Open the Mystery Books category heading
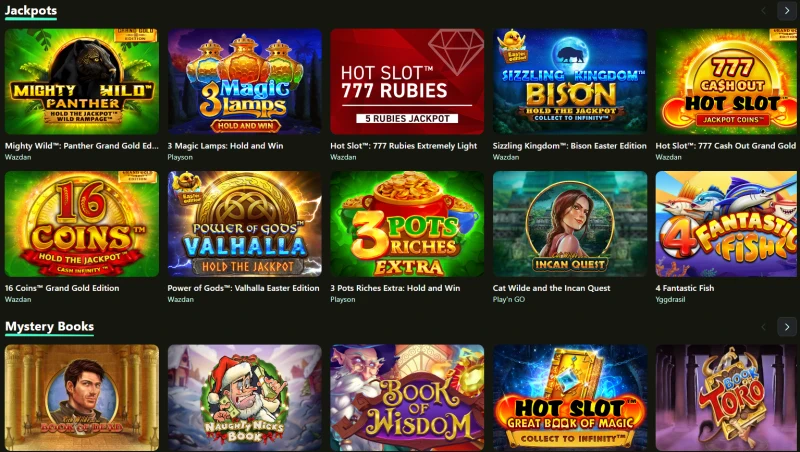This screenshot has height=452, width=800. tap(49, 326)
